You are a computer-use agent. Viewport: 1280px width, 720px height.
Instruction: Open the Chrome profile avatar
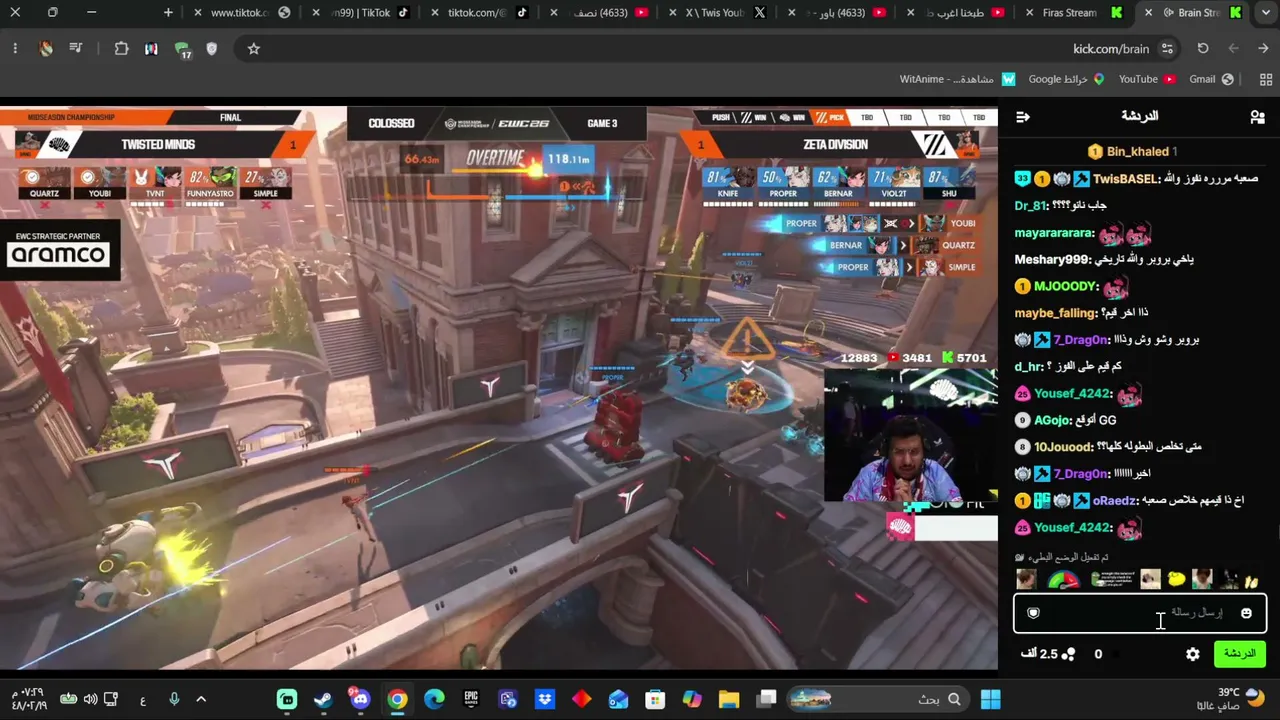click(x=46, y=49)
